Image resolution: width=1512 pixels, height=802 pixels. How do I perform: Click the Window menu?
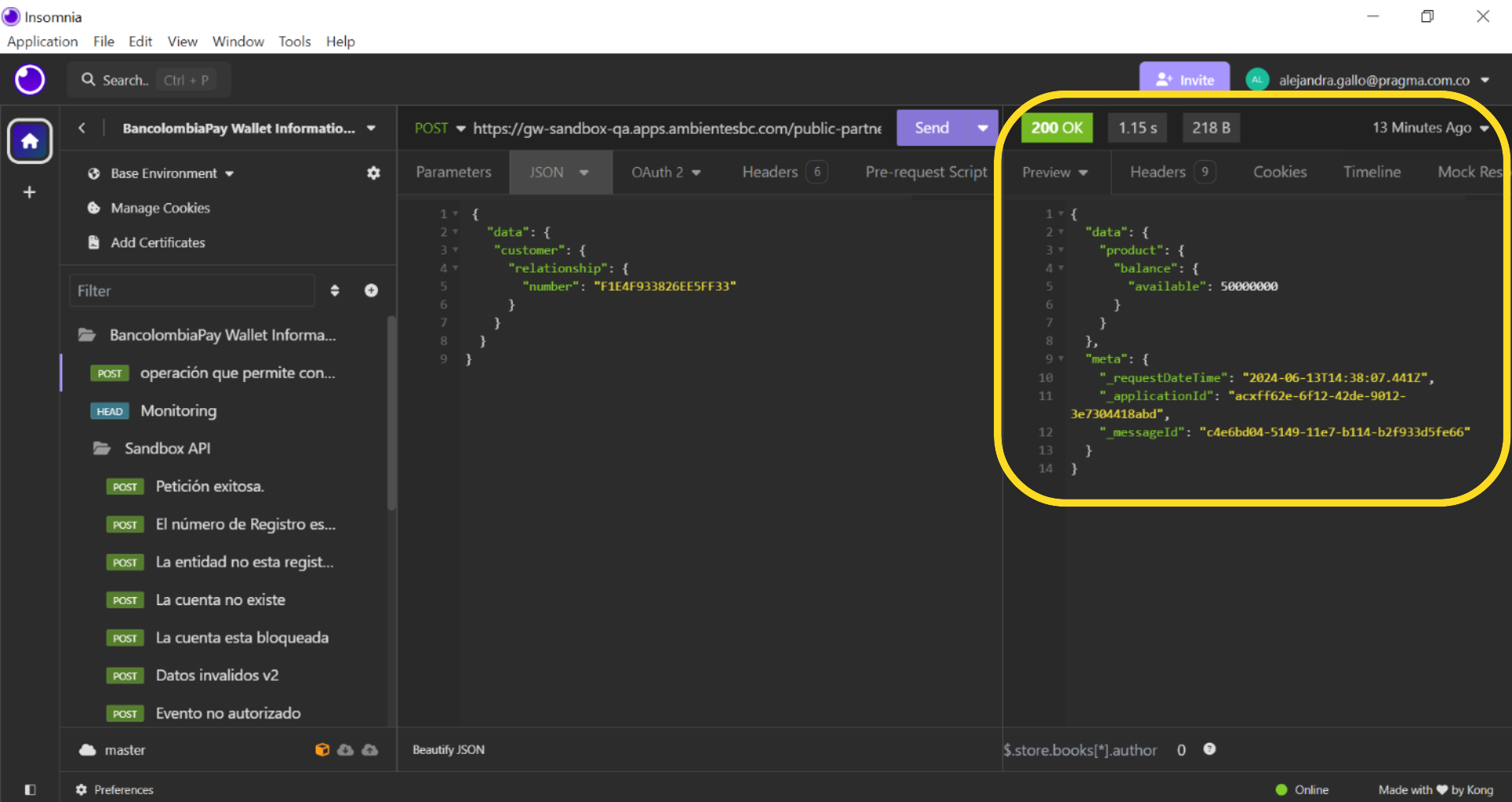tap(238, 41)
